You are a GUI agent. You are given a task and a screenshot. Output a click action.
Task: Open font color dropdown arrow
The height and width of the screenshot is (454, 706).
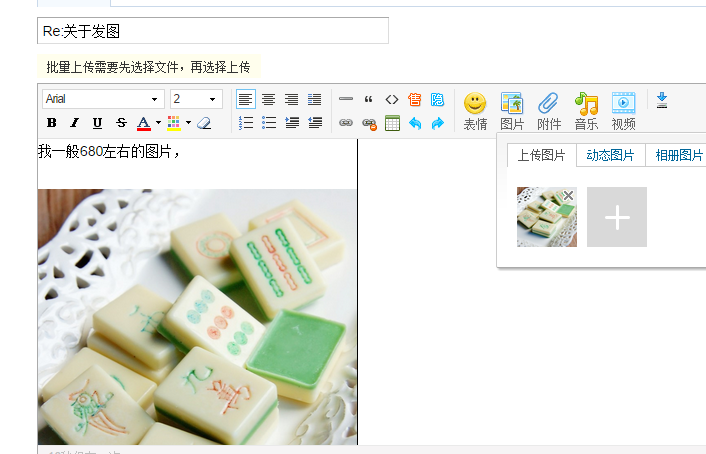click(x=158, y=123)
